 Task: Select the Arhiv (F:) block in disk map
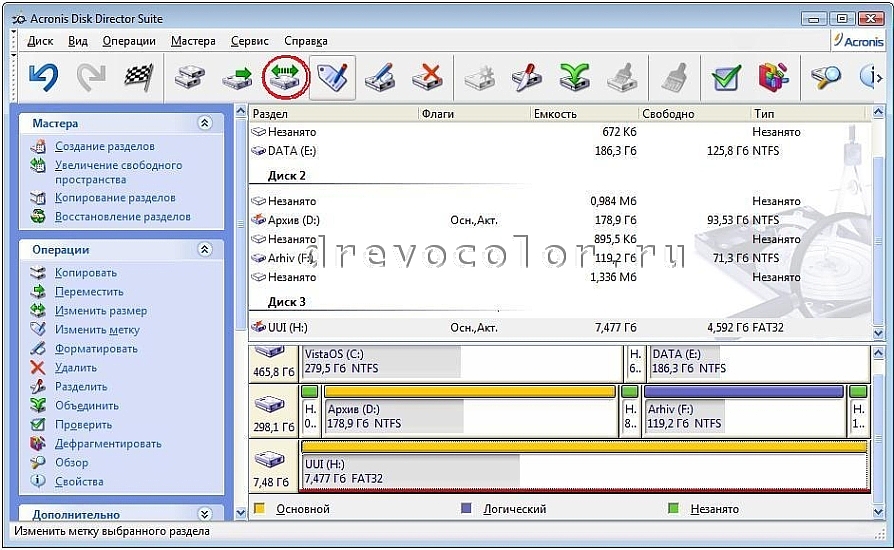tap(744, 411)
